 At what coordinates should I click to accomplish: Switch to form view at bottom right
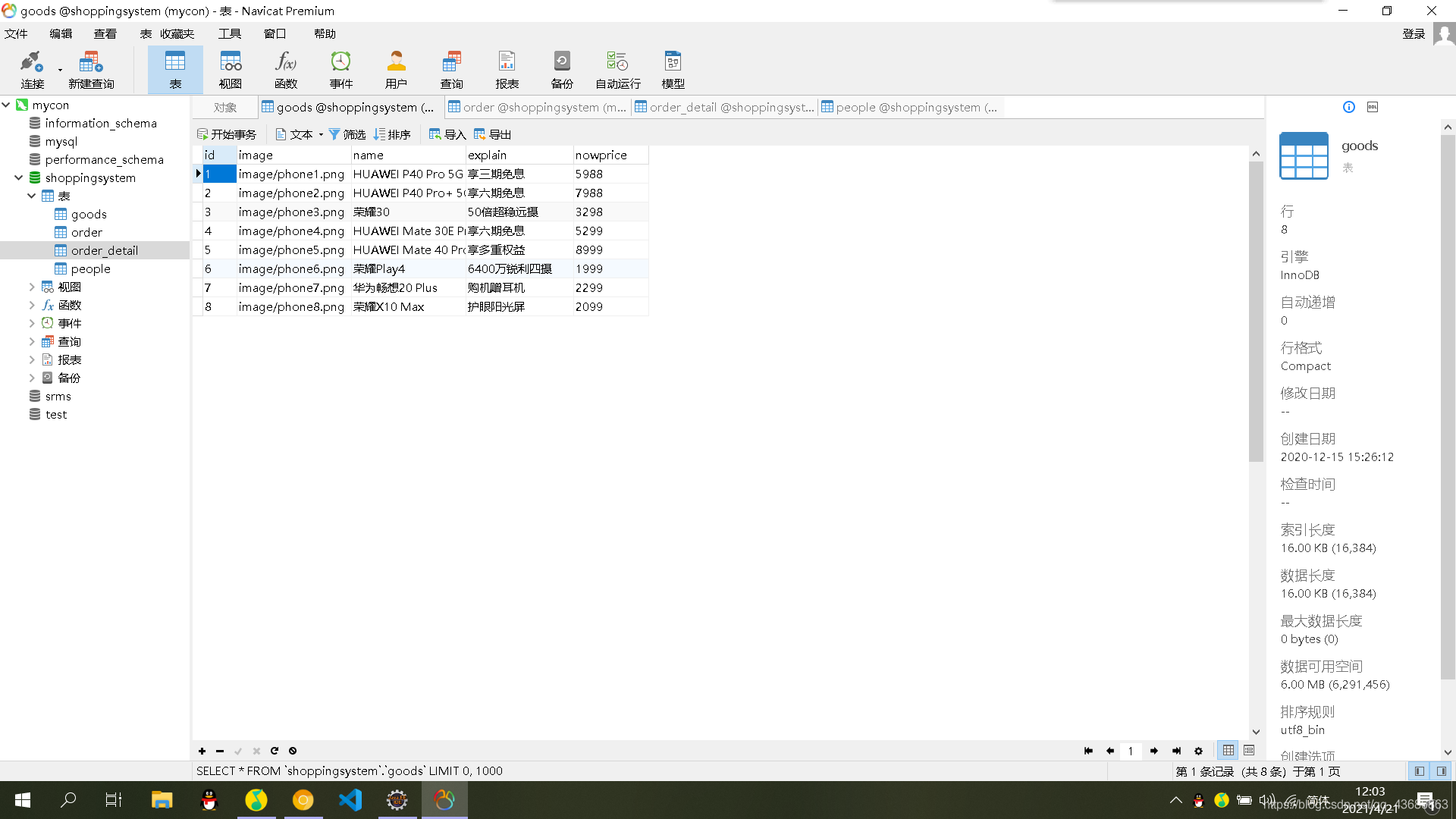pos(1249,751)
